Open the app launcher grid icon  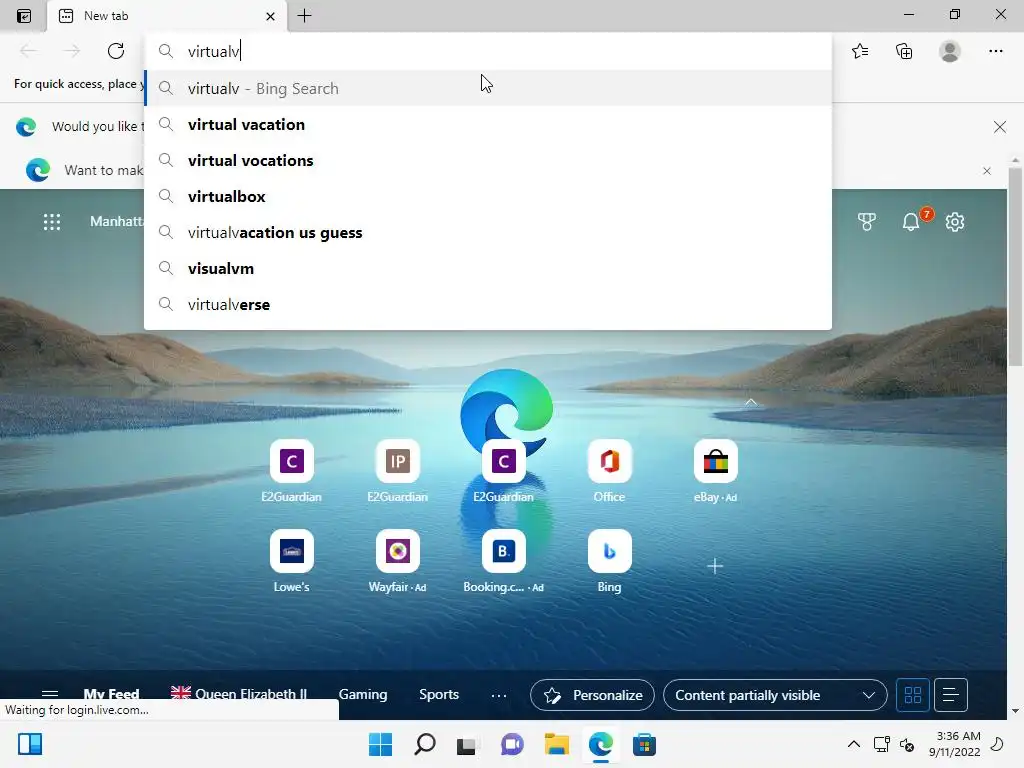52,222
